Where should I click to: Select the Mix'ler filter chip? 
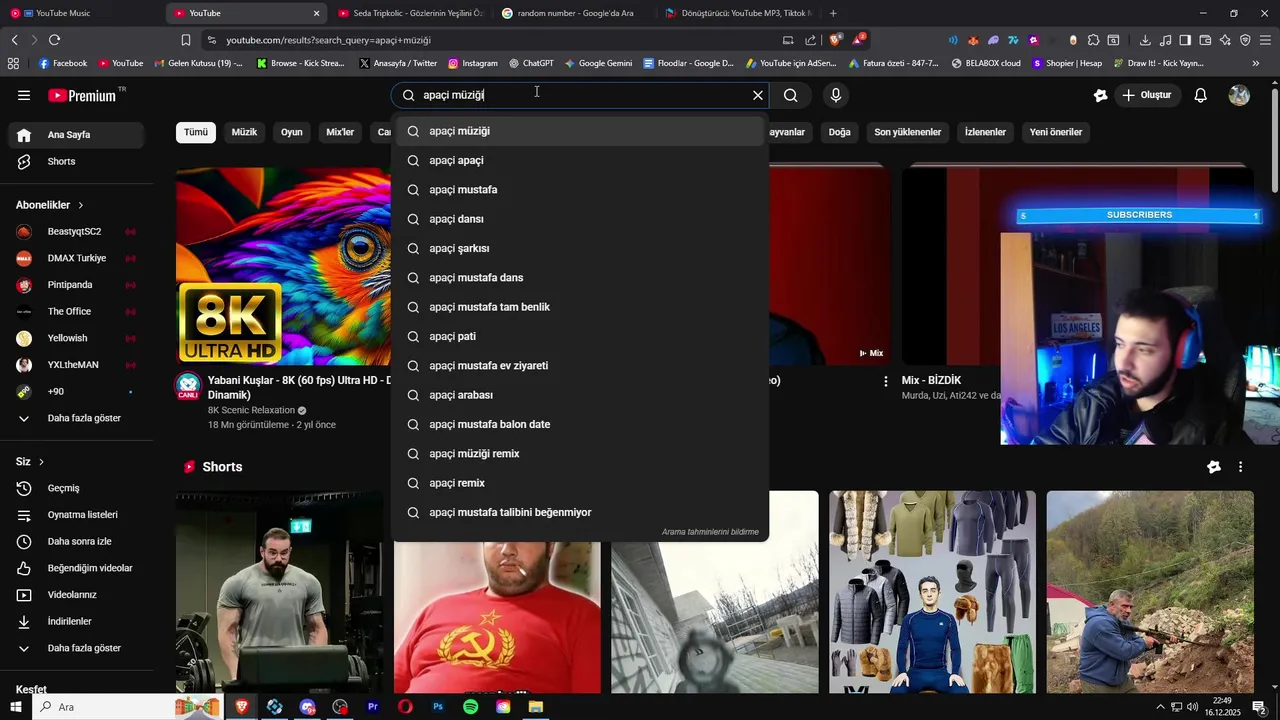340,132
